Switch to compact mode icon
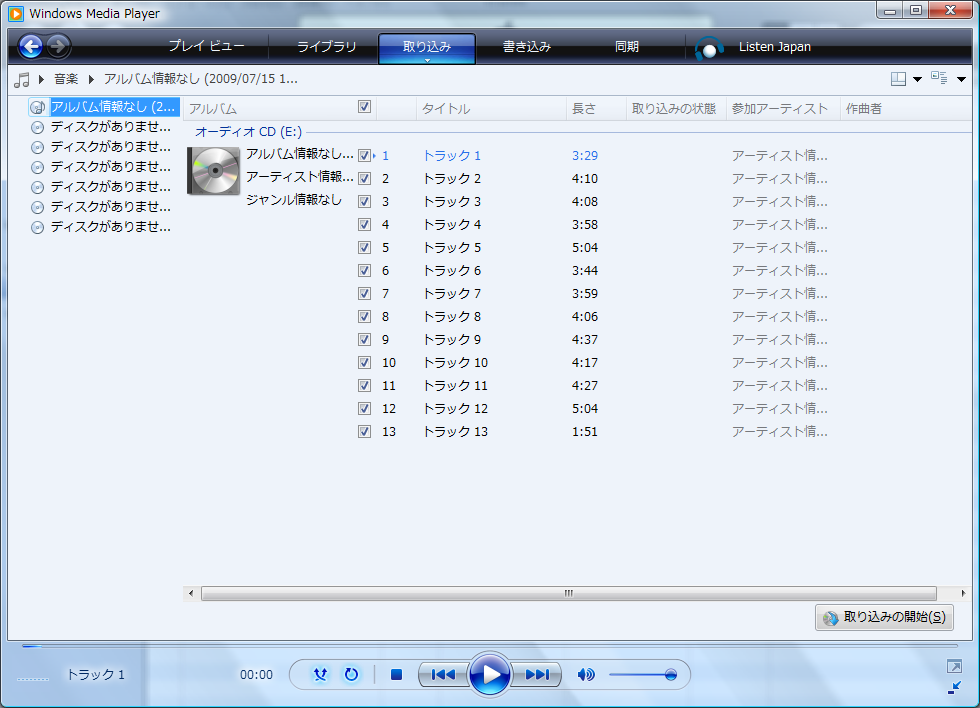 [x=954, y=688]
